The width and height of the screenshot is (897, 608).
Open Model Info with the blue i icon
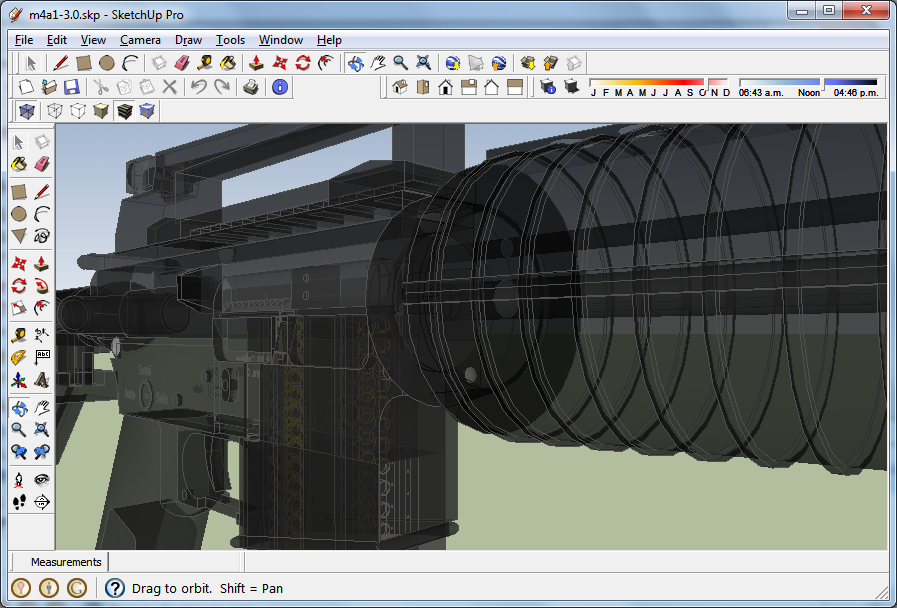tap(280, 87)
